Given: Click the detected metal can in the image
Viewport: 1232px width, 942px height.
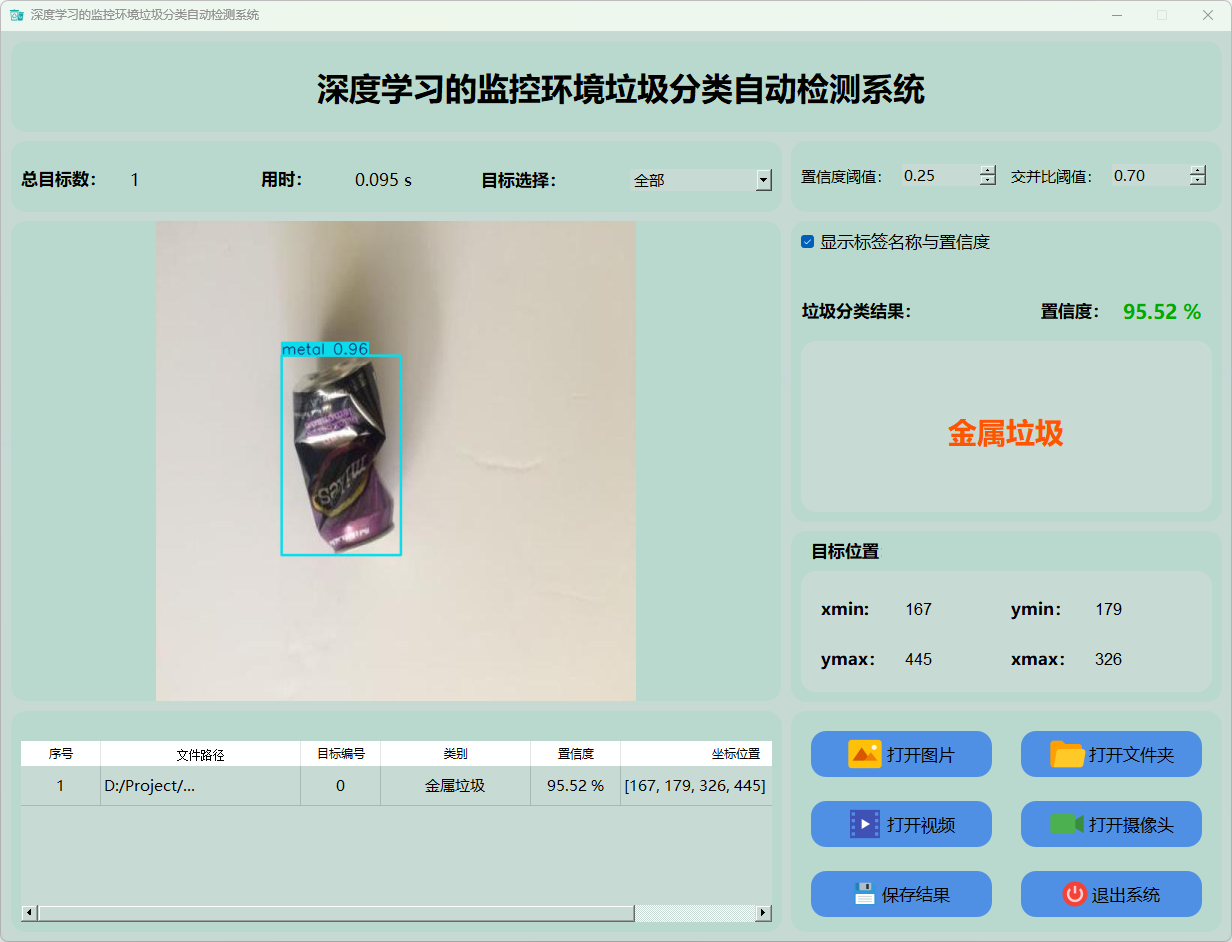Looking at the screenshot, I should coord(341,456).
